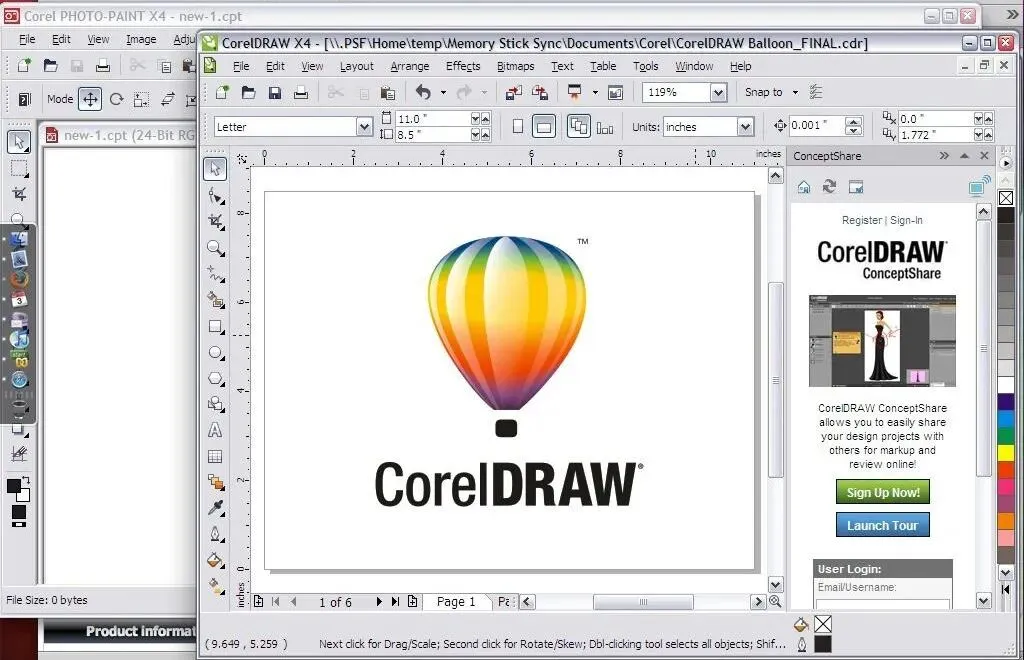Toggle Portrait page orientation
1024x660 pixels.
pos(518,127)
